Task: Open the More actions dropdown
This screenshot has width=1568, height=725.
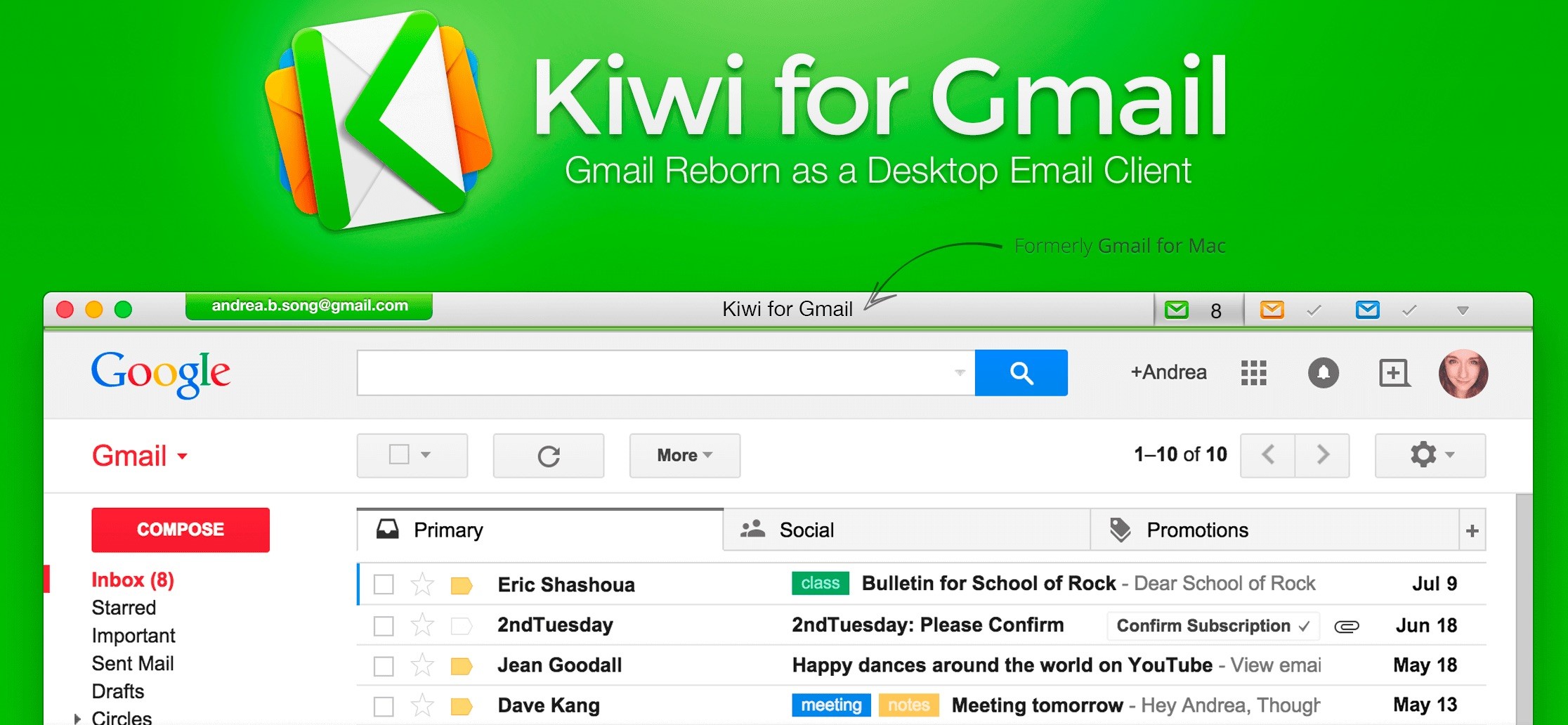Action: 685,456
